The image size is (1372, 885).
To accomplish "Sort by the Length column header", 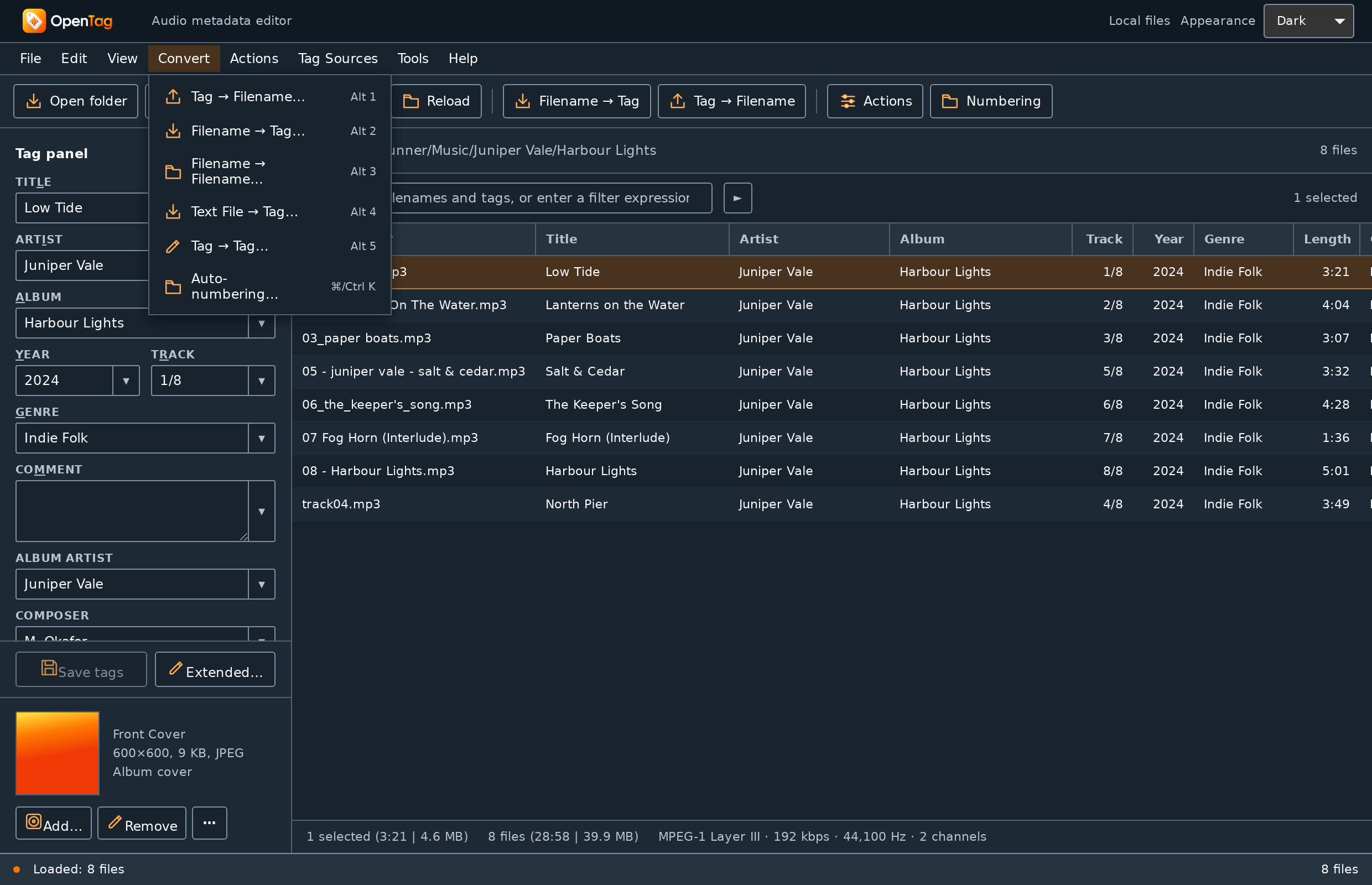I will point(1327,239).
